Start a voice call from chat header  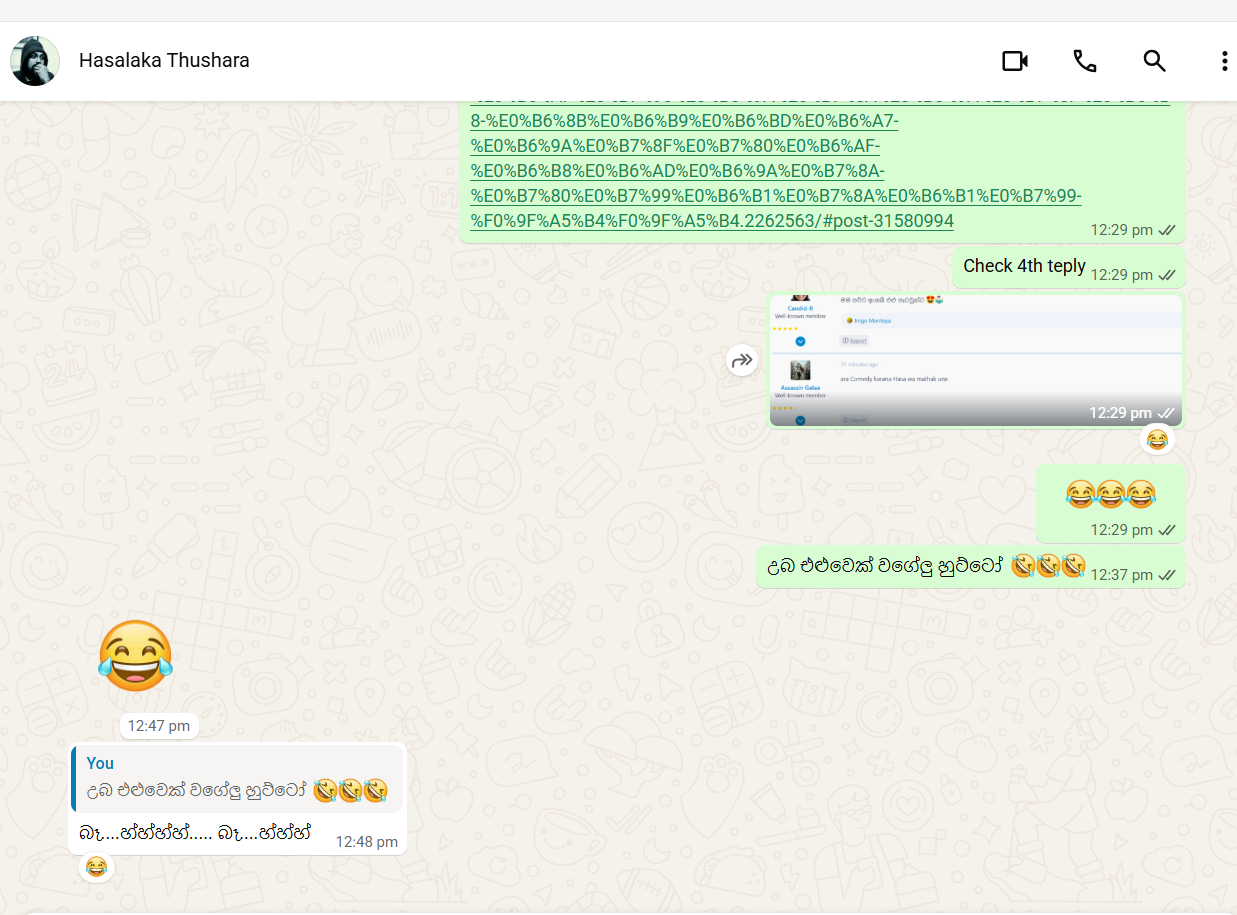(x=1085, y=61)
